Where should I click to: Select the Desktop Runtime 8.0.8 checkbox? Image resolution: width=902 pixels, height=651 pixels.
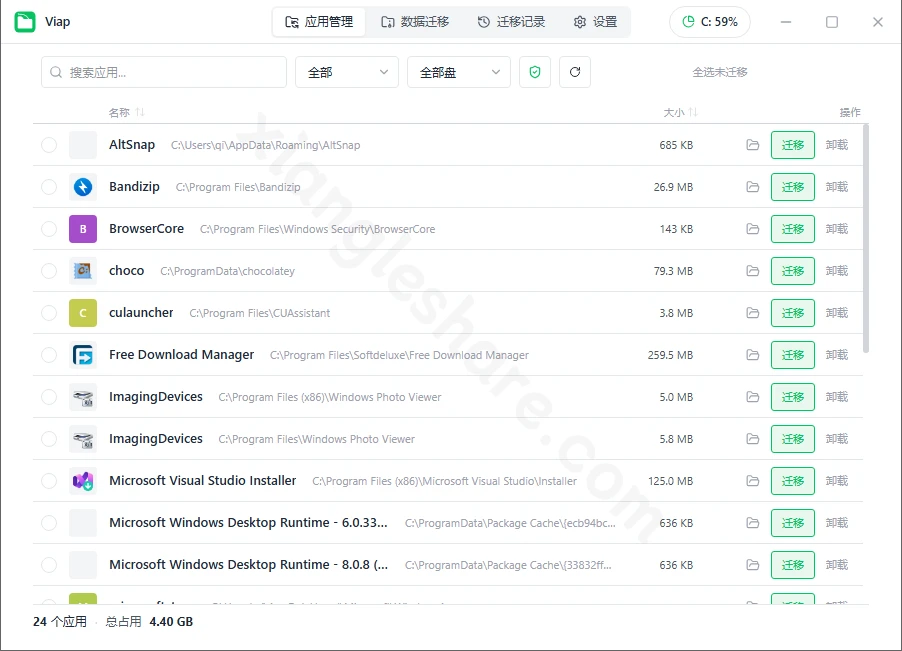click(49, 565)
